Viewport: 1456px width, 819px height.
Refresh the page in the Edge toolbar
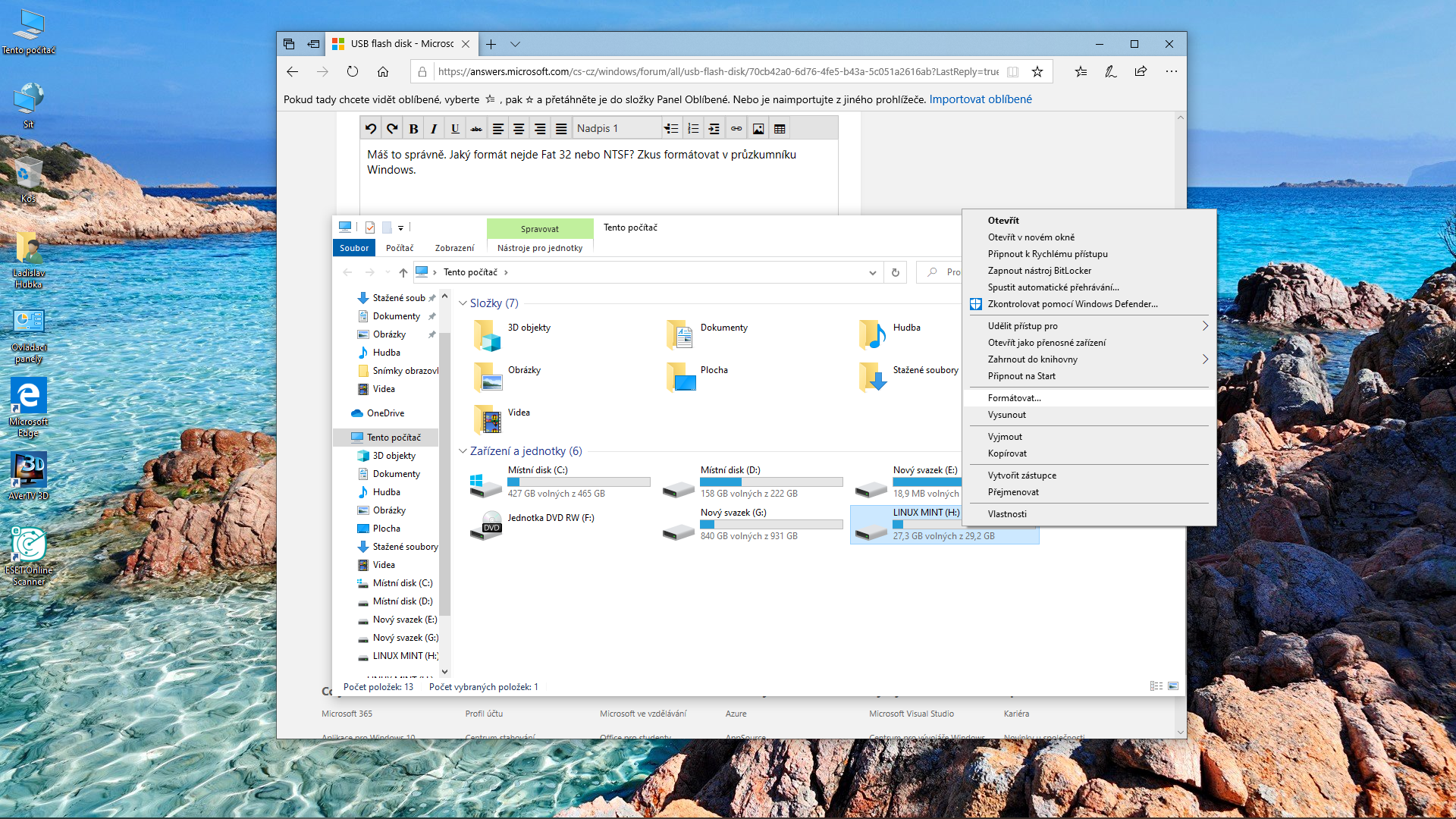click(x=353, y=71)
